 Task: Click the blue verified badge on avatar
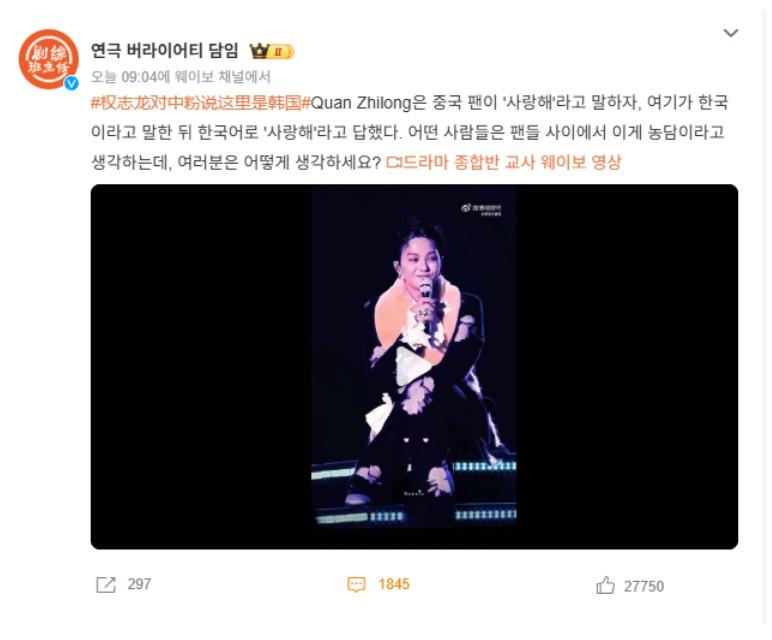(x=71, y=83)
